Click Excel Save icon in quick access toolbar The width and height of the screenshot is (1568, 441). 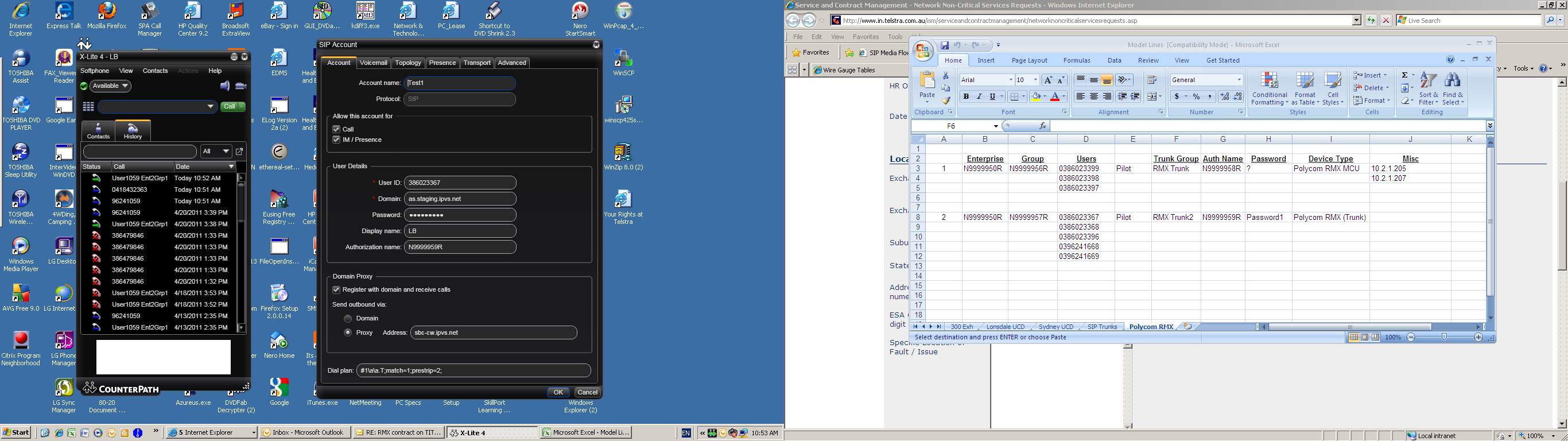(x=945, y=45)
